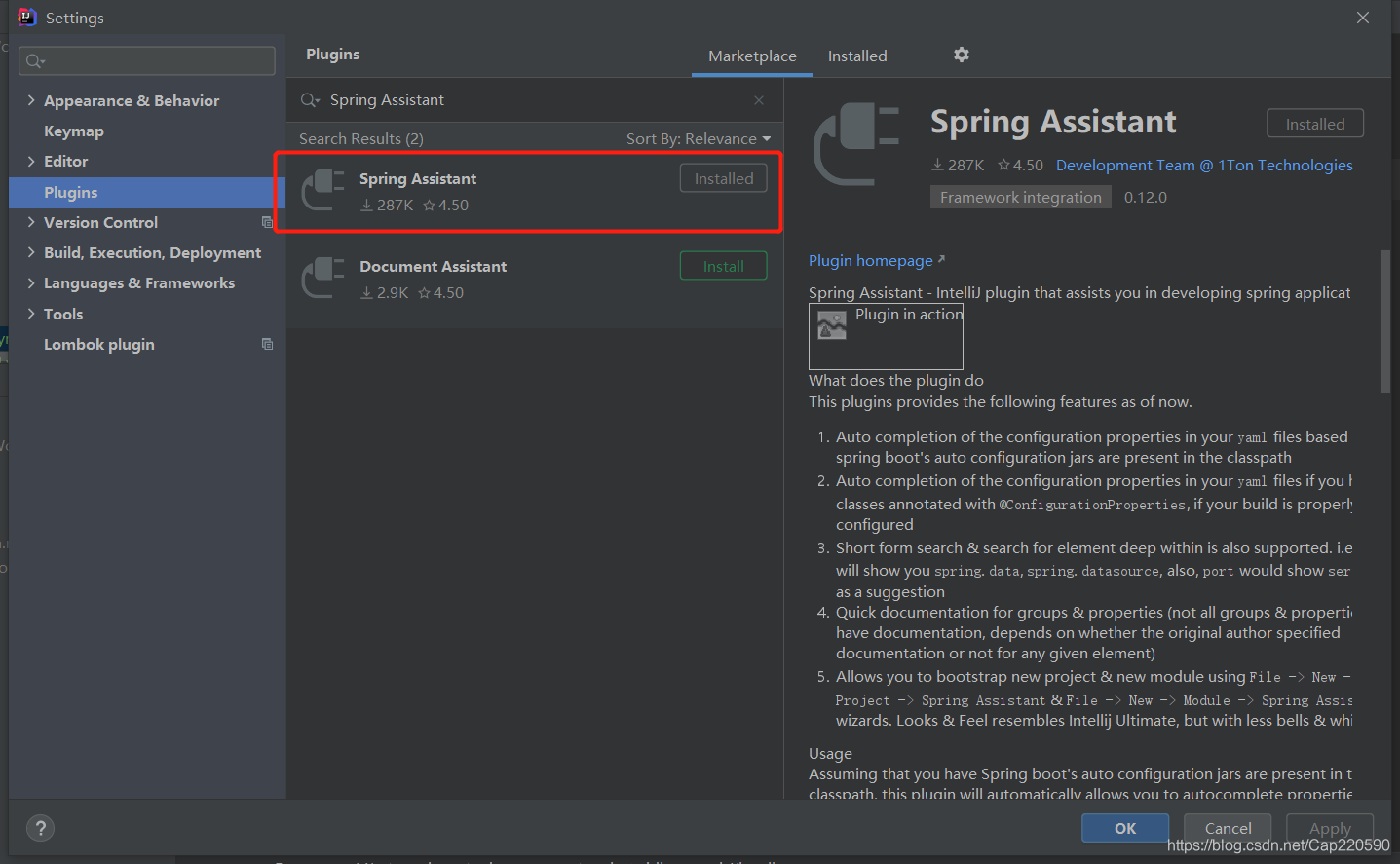
Task: Click the IntelliJ logo in title bar
Action: pos(26,17)
